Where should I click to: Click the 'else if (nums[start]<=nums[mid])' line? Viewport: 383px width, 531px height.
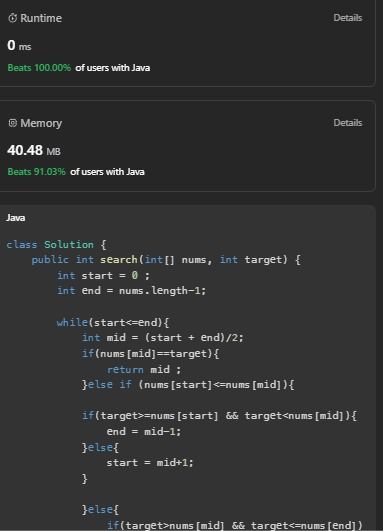click(188, 385)
